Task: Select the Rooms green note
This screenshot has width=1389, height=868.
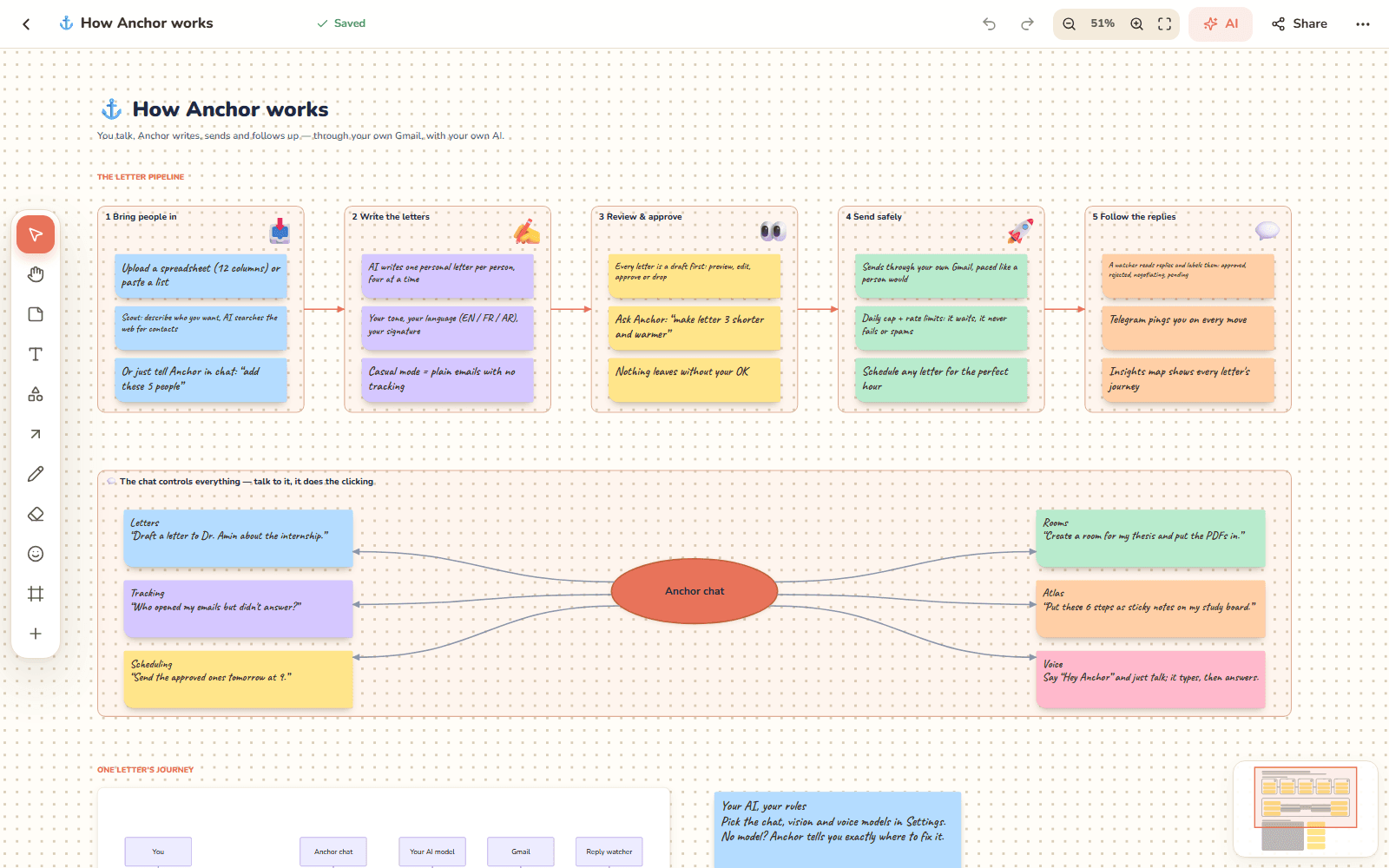Action: coord(1150,538)
